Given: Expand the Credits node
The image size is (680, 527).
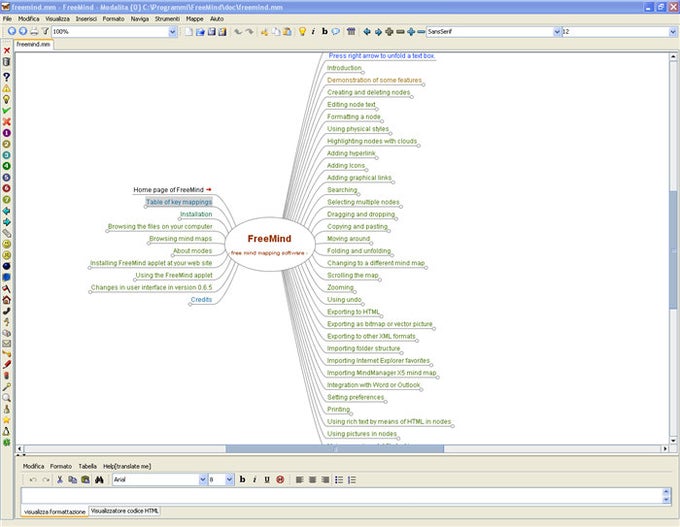Looking at the screenshot, I should [x=190, y=304].
